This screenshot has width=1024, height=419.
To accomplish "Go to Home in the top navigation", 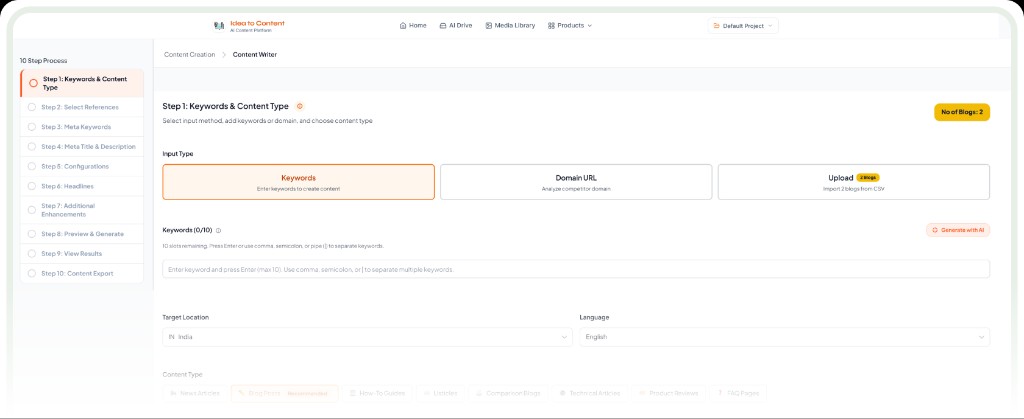I will (413, 25).
